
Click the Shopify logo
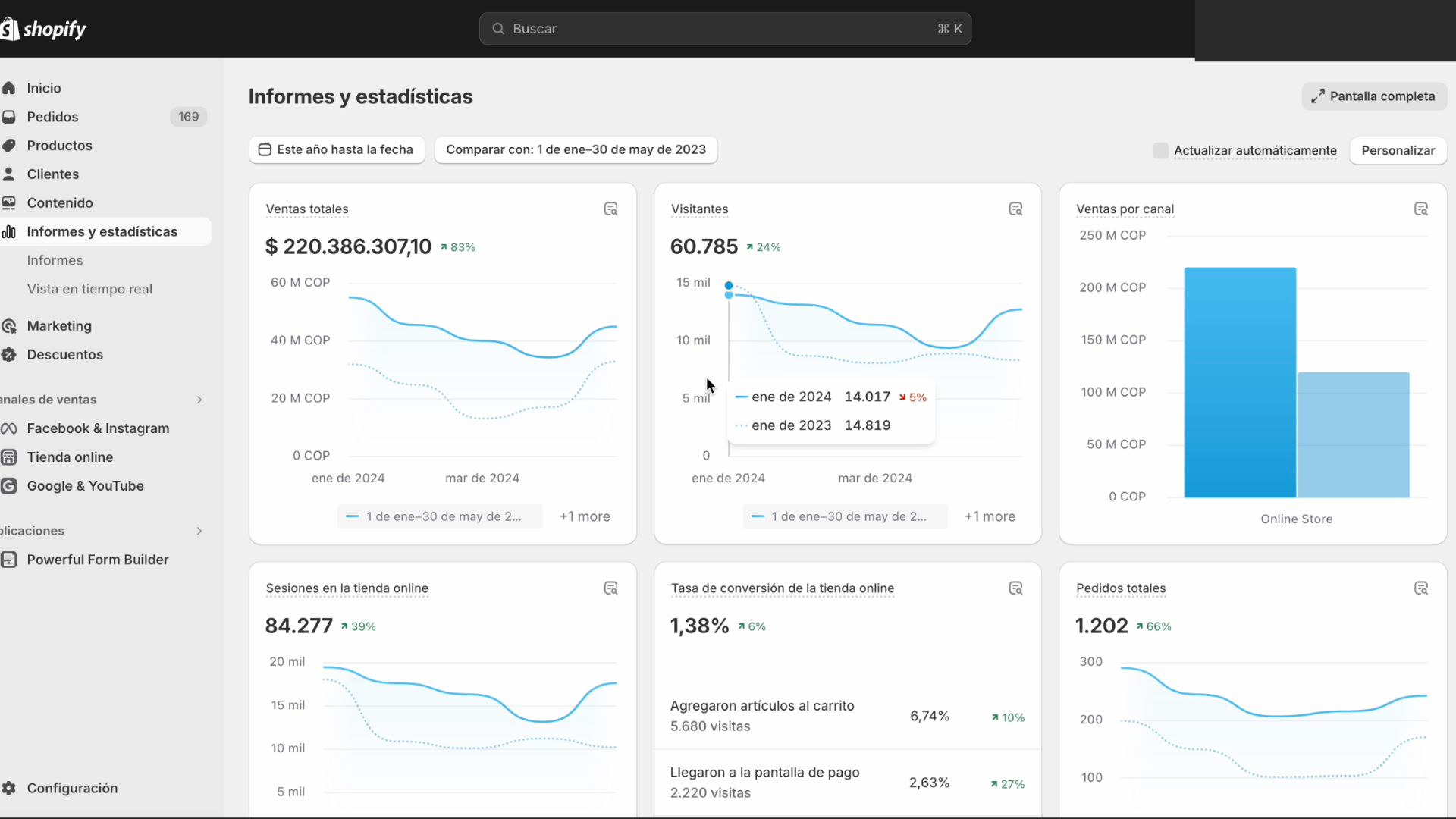pos(44,29)
